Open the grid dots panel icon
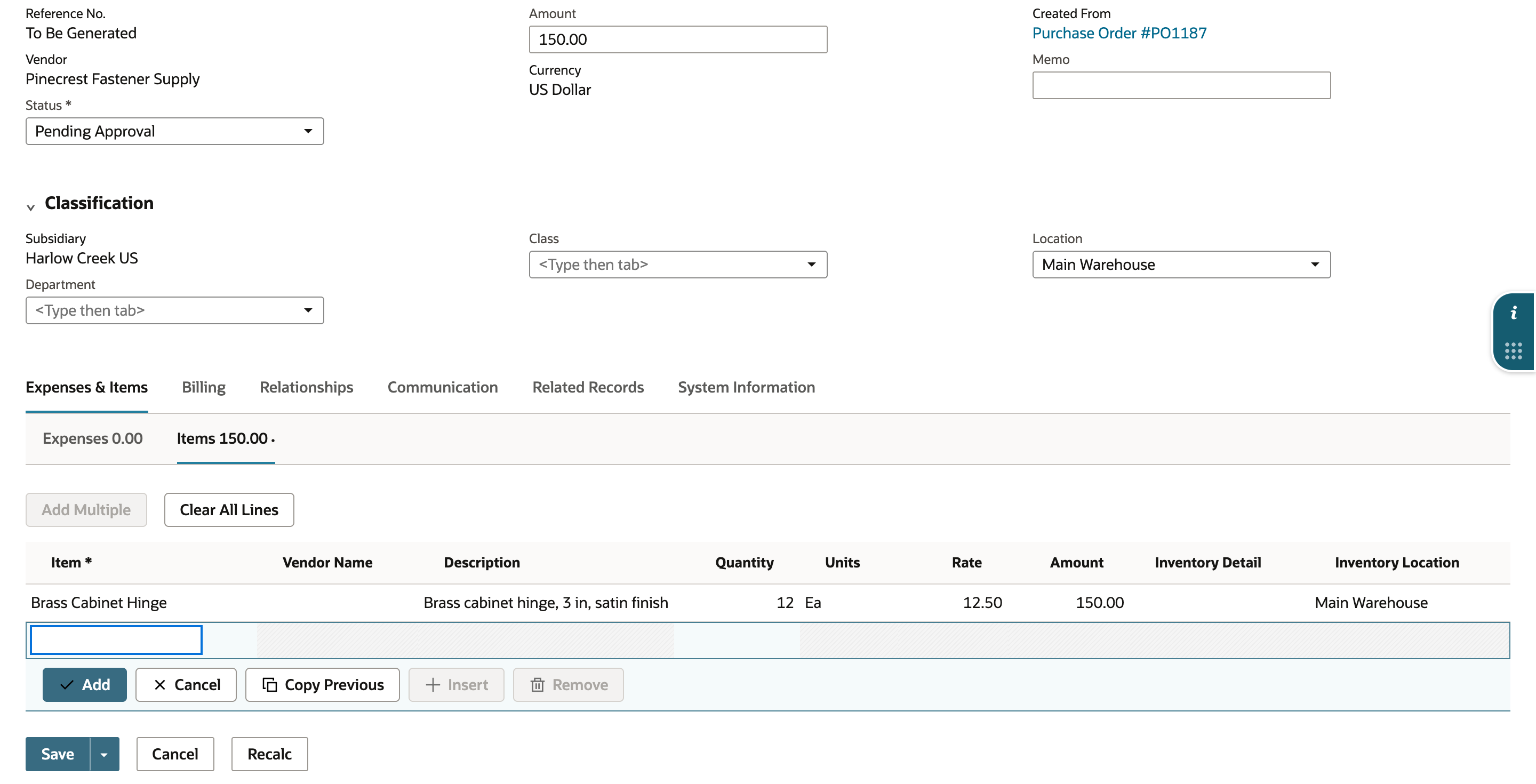This screenshot has height=784, width=1536. click(x=1514, y=350)
